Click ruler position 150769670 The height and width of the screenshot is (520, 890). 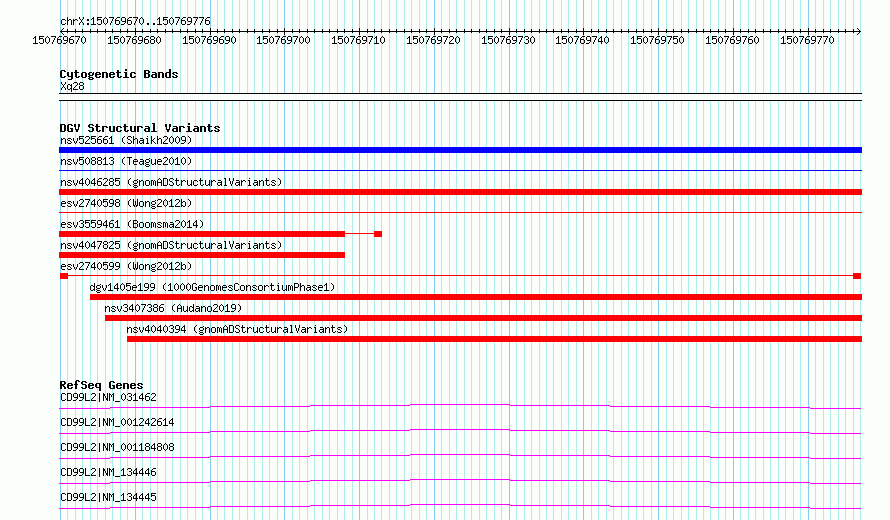click(60, 40)
